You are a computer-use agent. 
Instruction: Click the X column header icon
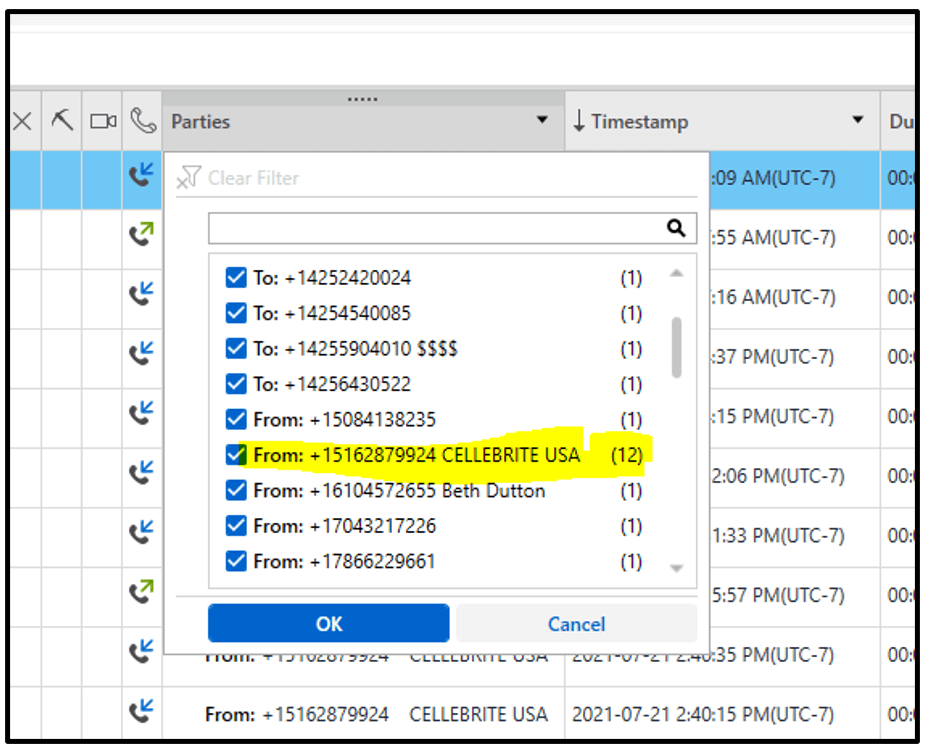tap(23, 120)
